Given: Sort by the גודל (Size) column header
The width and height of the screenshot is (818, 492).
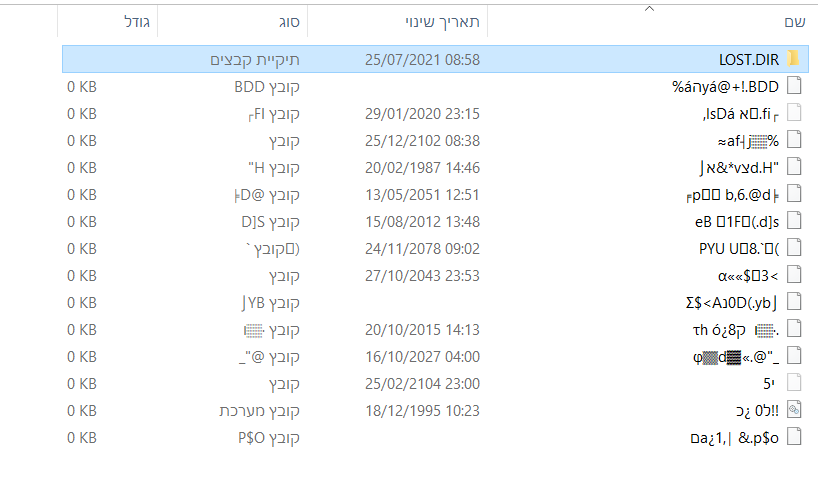Looking at the screenshot, I should click(x=135, y=21).
